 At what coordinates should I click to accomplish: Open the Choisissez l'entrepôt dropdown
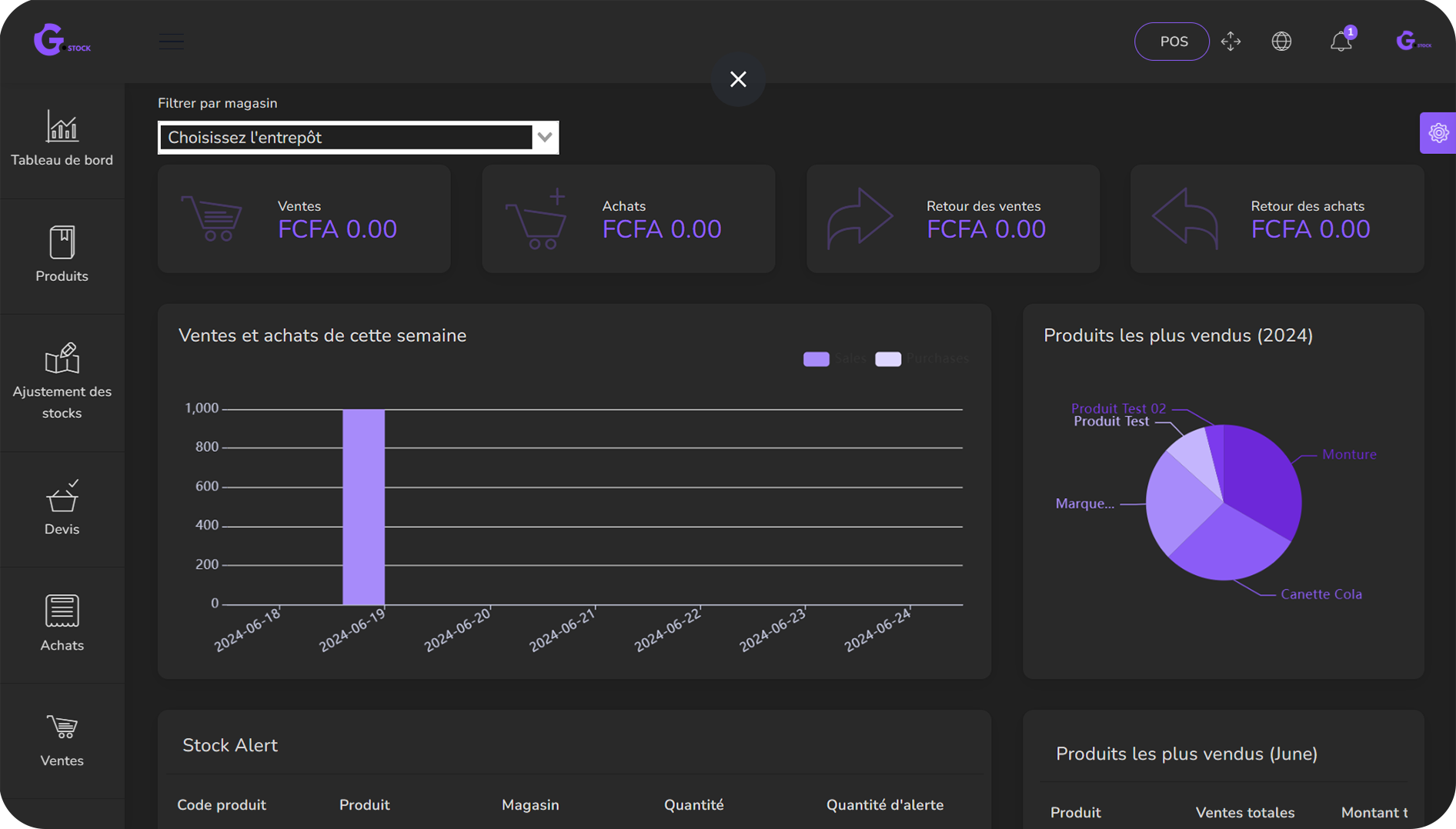point(346,137)
